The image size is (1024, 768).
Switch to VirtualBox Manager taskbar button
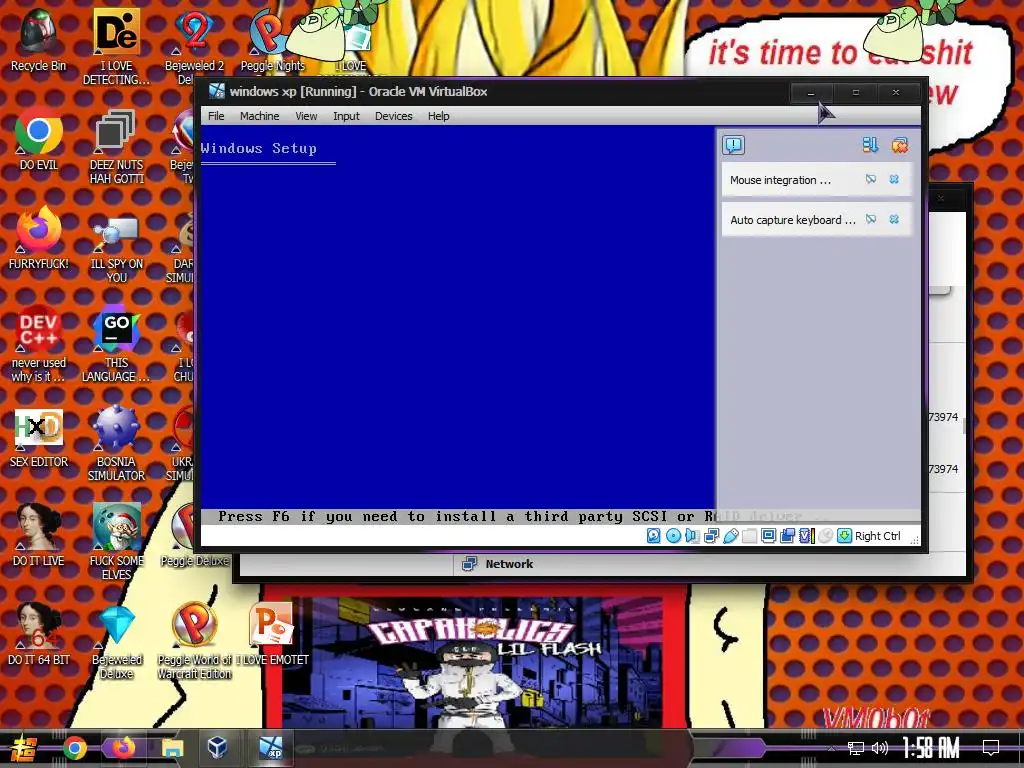217,748
